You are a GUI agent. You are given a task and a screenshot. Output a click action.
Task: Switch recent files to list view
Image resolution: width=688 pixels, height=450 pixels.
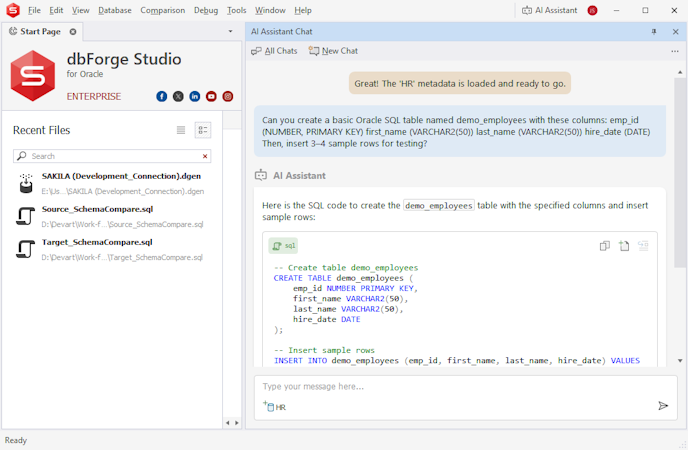(181, 130)
